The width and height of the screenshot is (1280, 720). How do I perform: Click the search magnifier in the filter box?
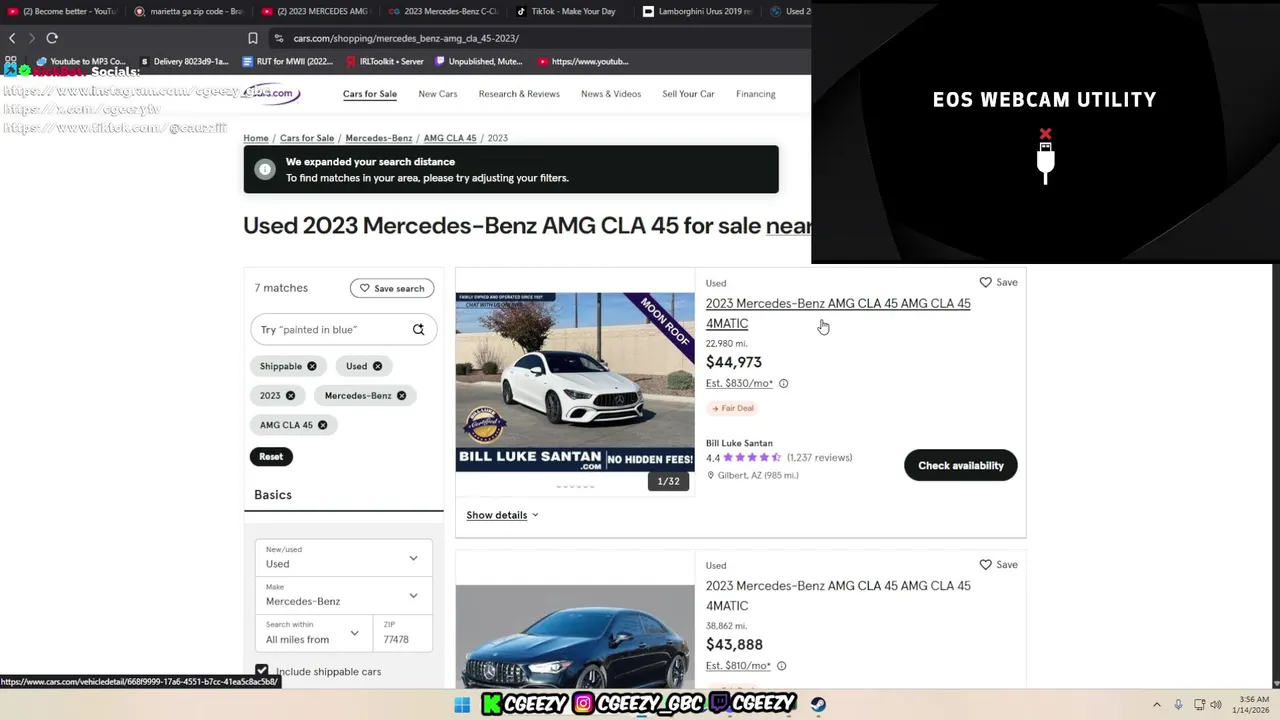point(418,329)
